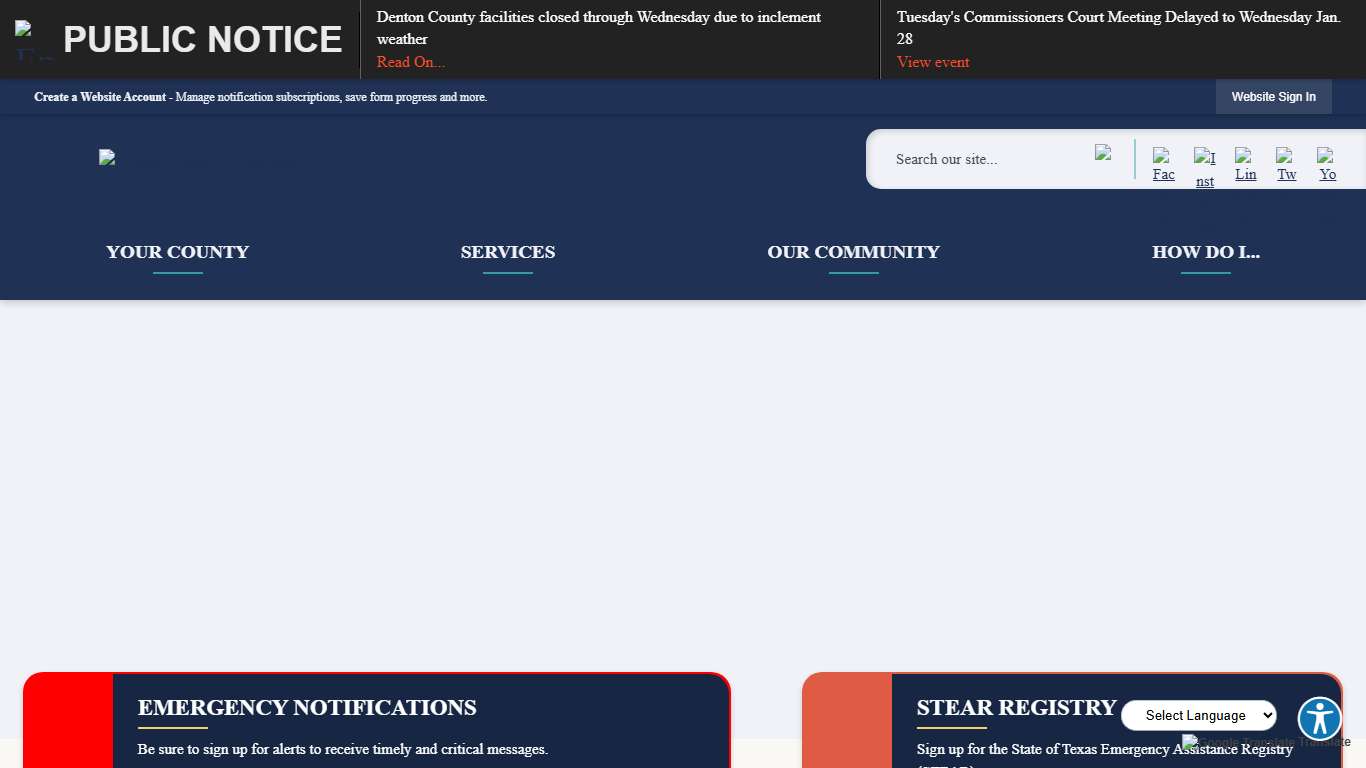The width and height of the screenshot is (1366, 768).
Task: Open the YOUR COUNTY menu
Action: coord(177,252)
